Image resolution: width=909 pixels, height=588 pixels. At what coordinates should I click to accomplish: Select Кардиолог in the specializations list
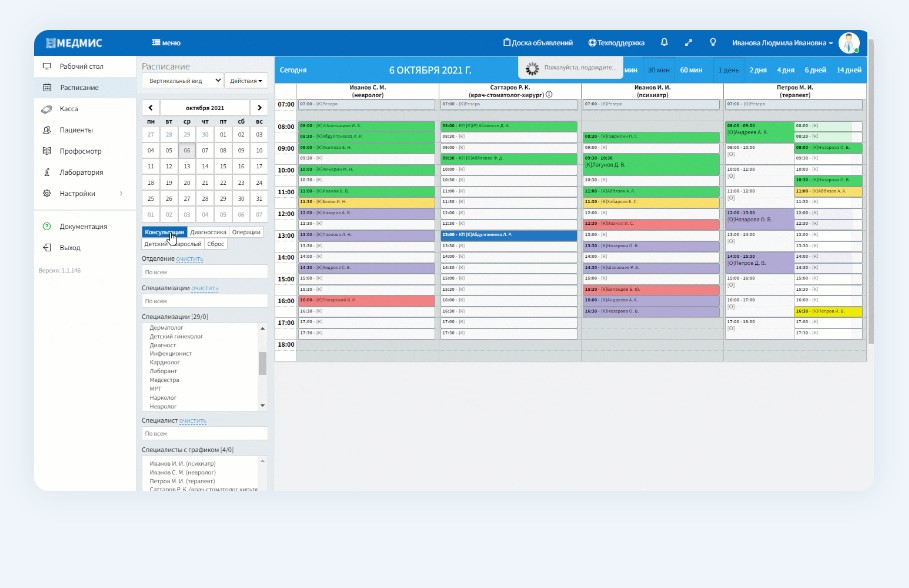click(x=165, y=362)
